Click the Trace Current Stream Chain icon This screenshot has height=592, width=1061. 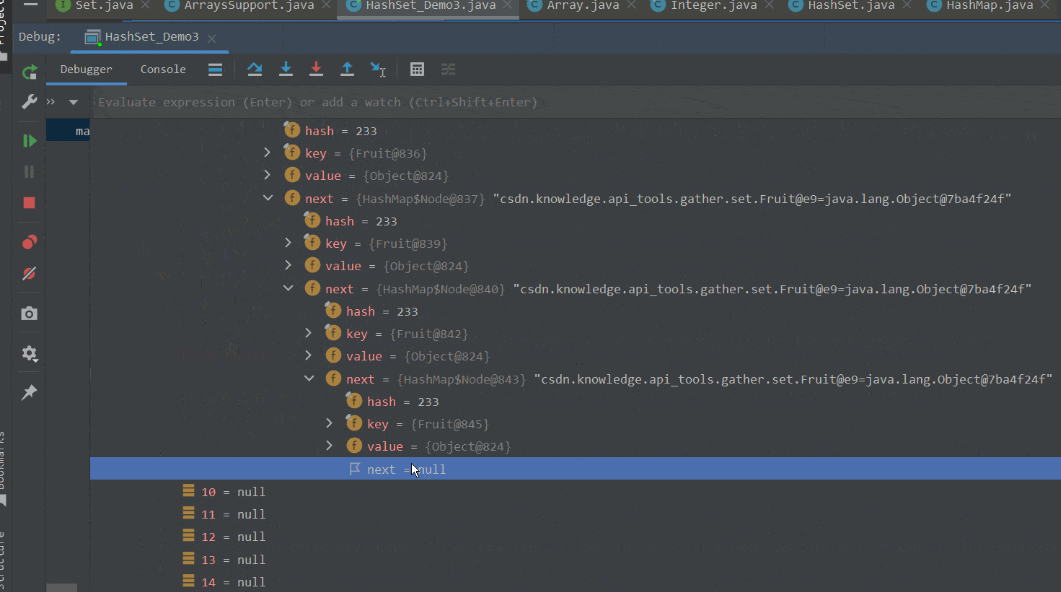tap(448, 69)
